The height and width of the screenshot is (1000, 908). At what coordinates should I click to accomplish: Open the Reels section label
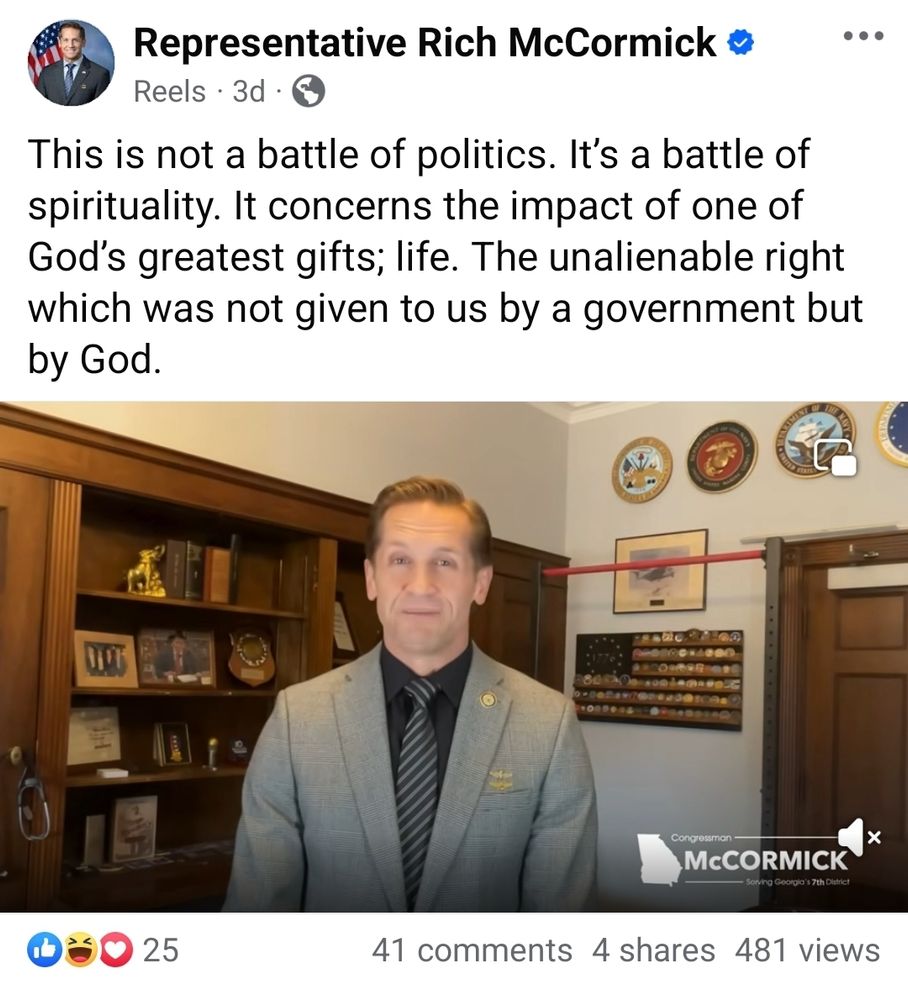pos(171,91)
